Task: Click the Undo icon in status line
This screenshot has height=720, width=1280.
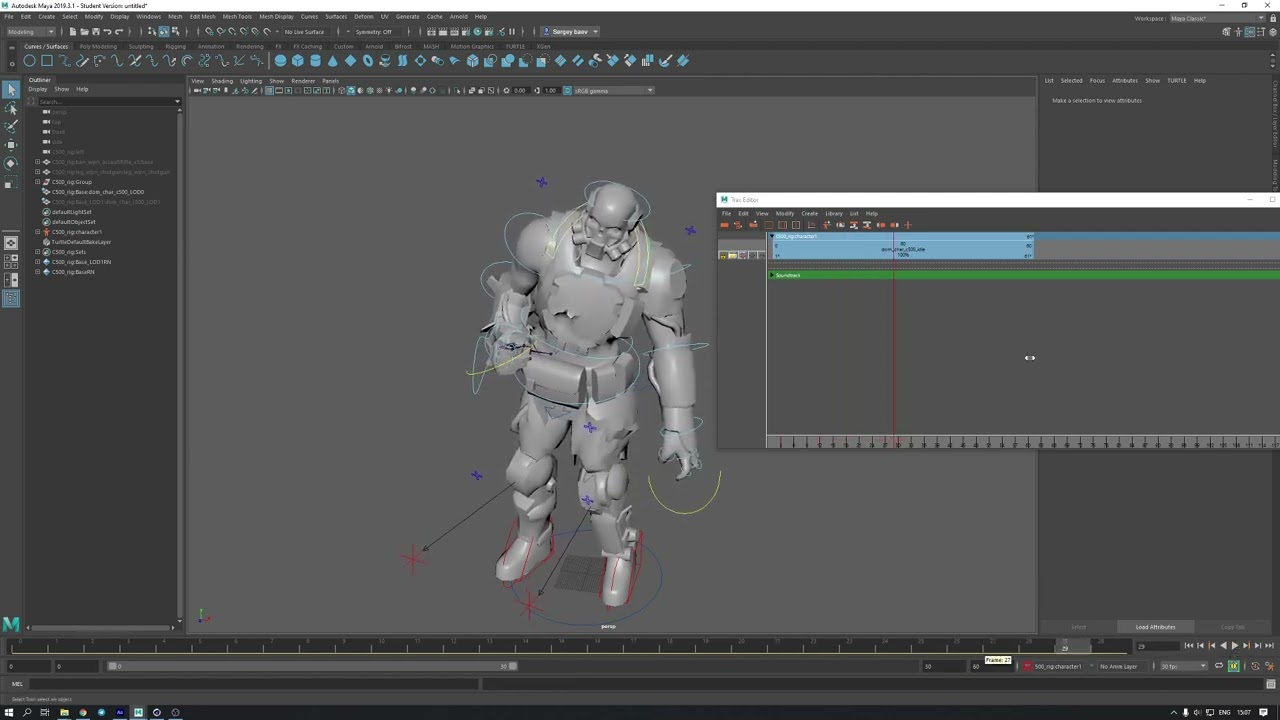Action: [107, 31]
